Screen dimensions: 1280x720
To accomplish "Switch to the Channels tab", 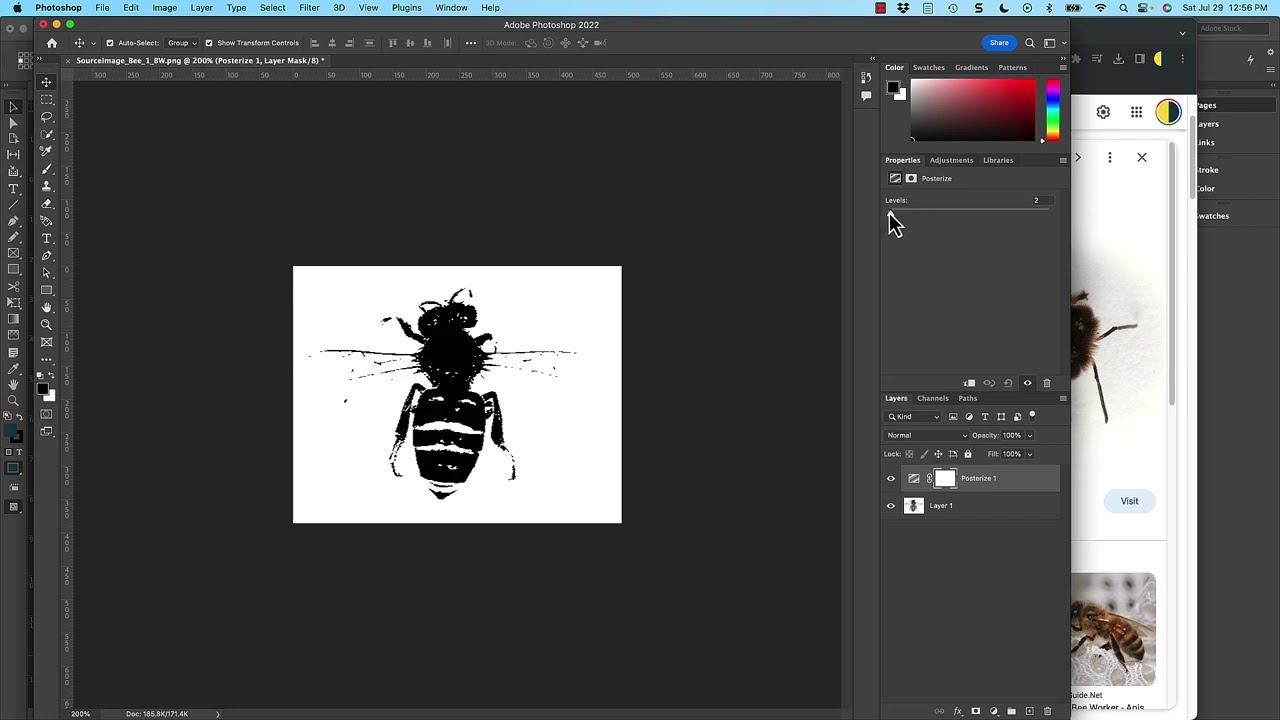I will tap(932, 398).
